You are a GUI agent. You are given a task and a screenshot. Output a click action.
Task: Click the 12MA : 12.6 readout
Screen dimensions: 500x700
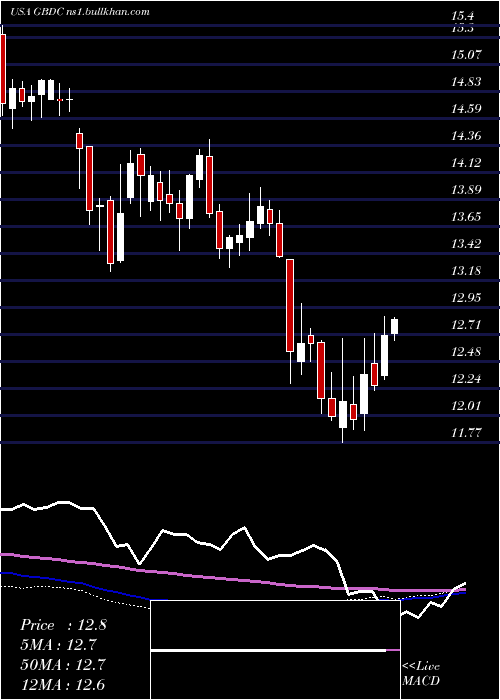pos(63,684)
